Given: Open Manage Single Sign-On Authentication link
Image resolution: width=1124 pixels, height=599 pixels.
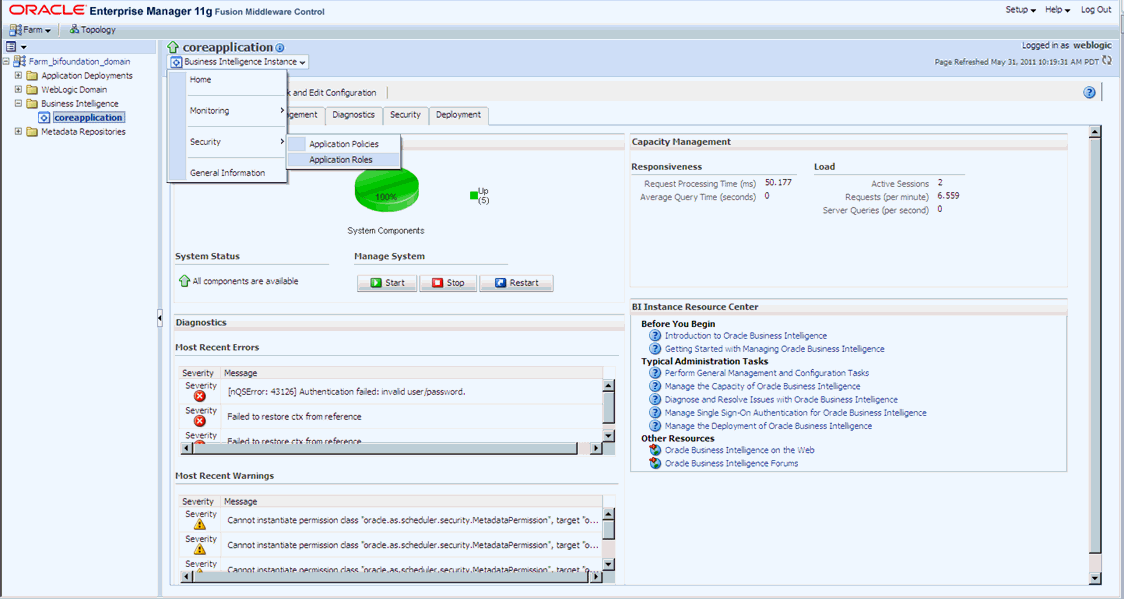Looking at the screenshot, I should [x=795, y=413].
